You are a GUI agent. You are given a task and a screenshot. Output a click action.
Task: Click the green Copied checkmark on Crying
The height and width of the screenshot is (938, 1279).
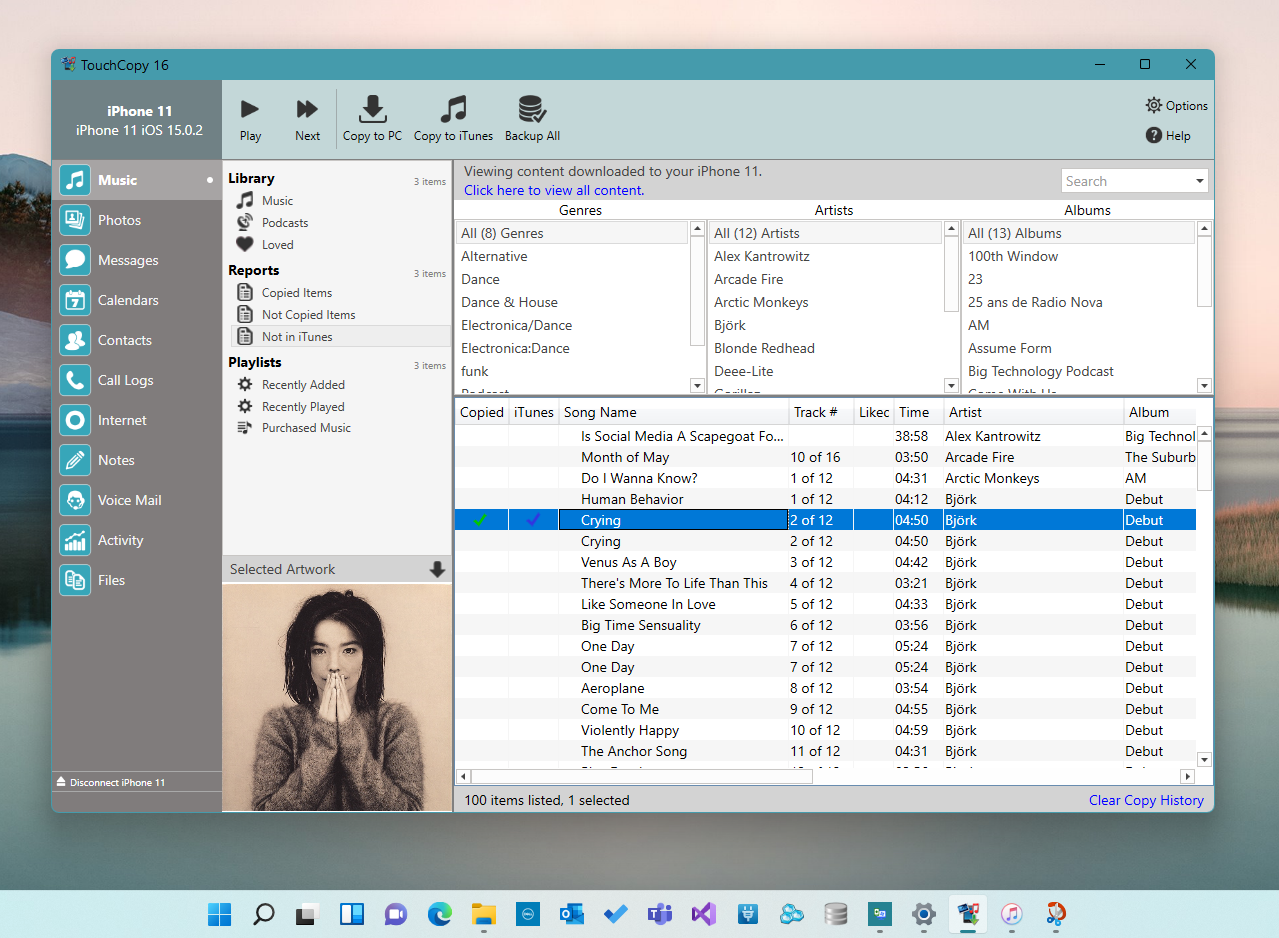tap(480, 520)
